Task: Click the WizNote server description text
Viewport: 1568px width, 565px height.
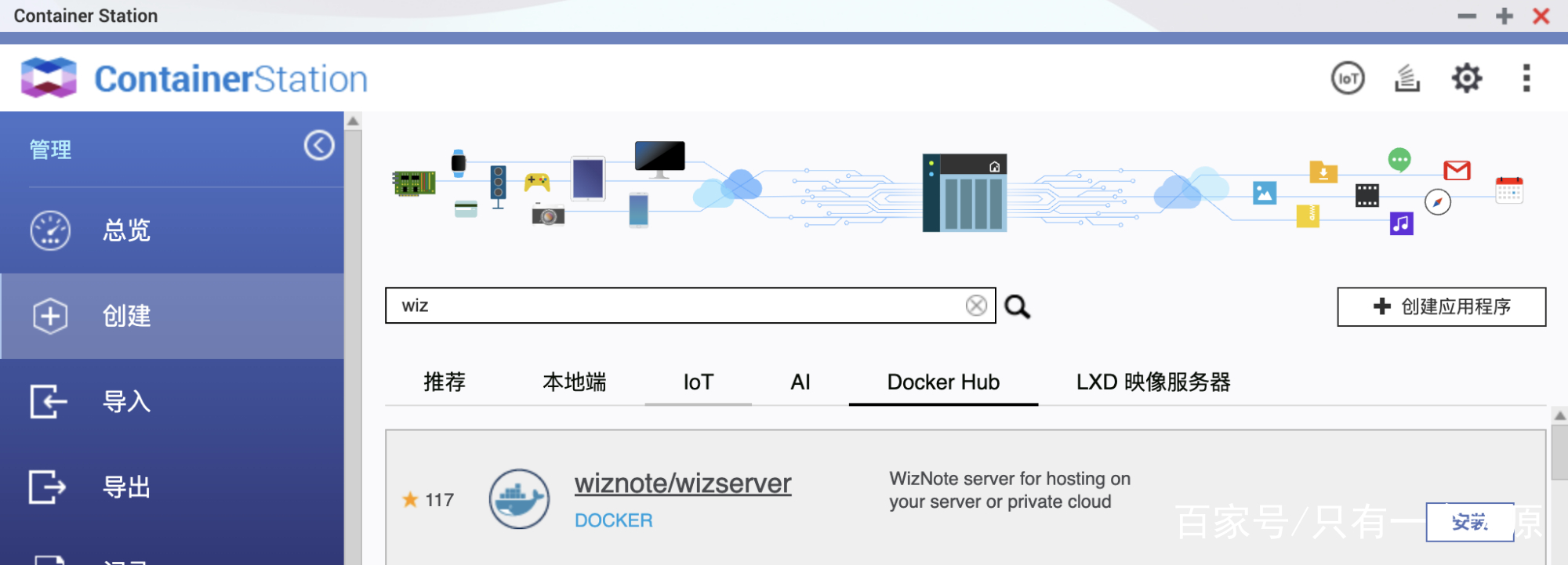Action: pyautogui.click(x=1010, y=490)
